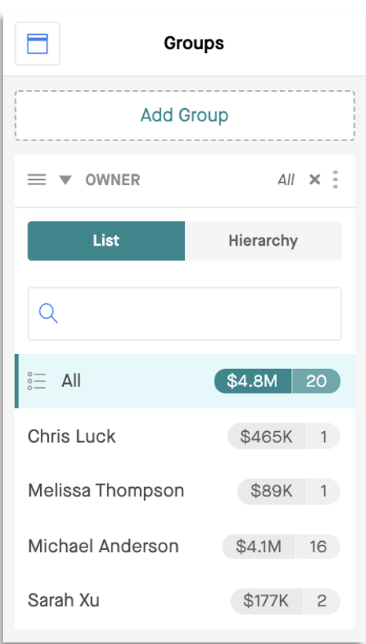The image size is (366, 644).
Task: Click the Add Group button
Action: point(185,115)
